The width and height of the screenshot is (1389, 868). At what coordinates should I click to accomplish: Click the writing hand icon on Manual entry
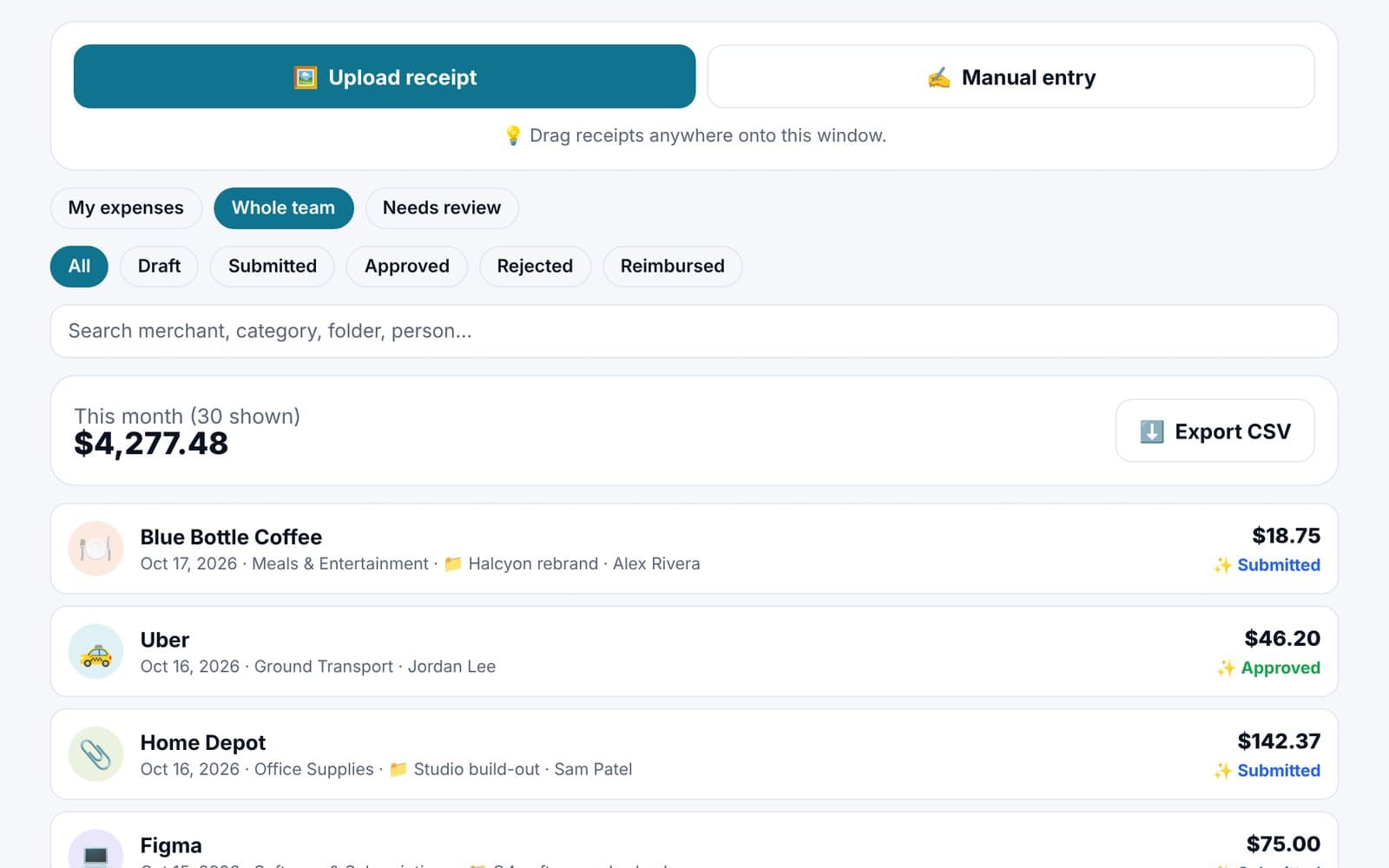[938, 77]
